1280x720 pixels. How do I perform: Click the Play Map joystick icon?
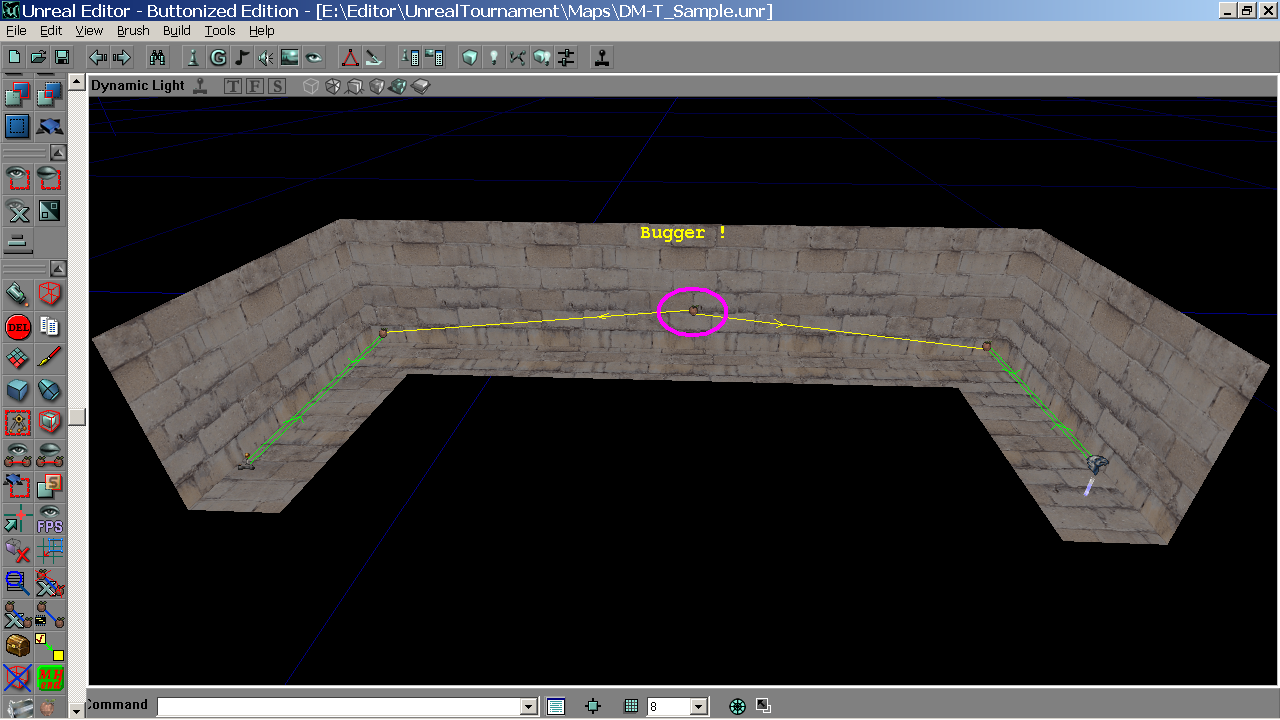pos(602,58)
